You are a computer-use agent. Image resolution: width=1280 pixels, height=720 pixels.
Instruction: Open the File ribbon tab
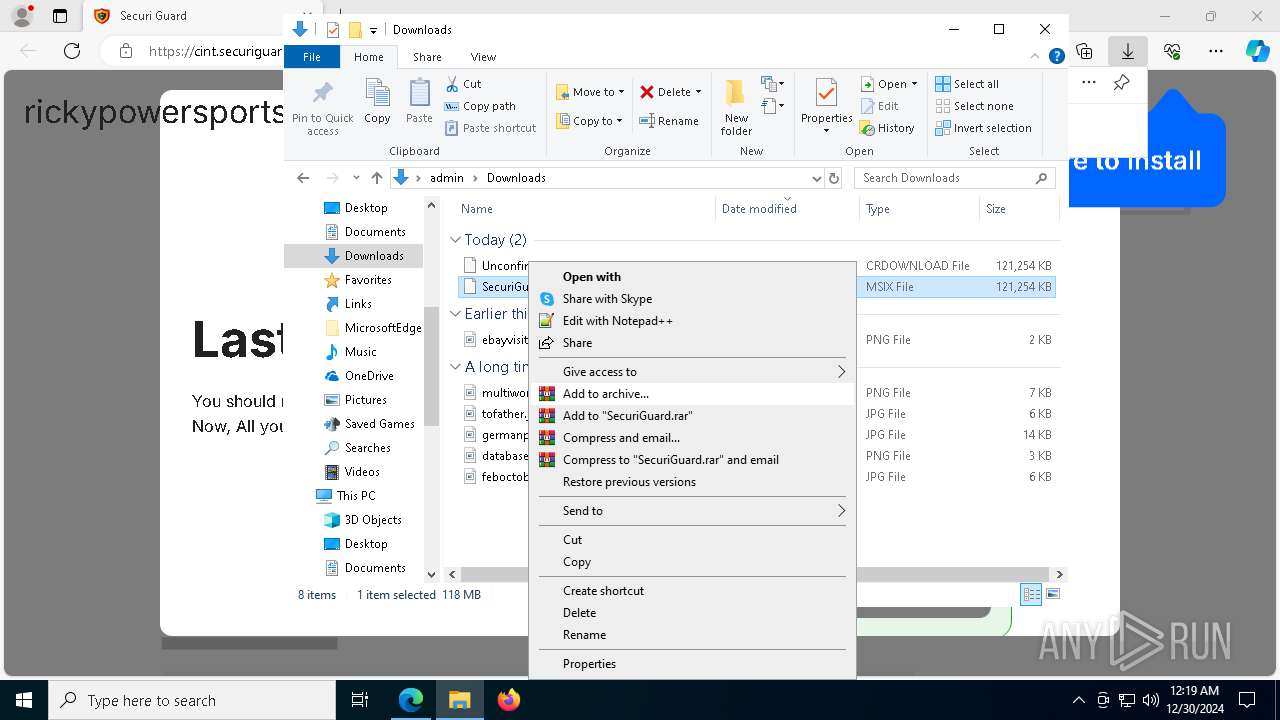click(x=312, y=57)
